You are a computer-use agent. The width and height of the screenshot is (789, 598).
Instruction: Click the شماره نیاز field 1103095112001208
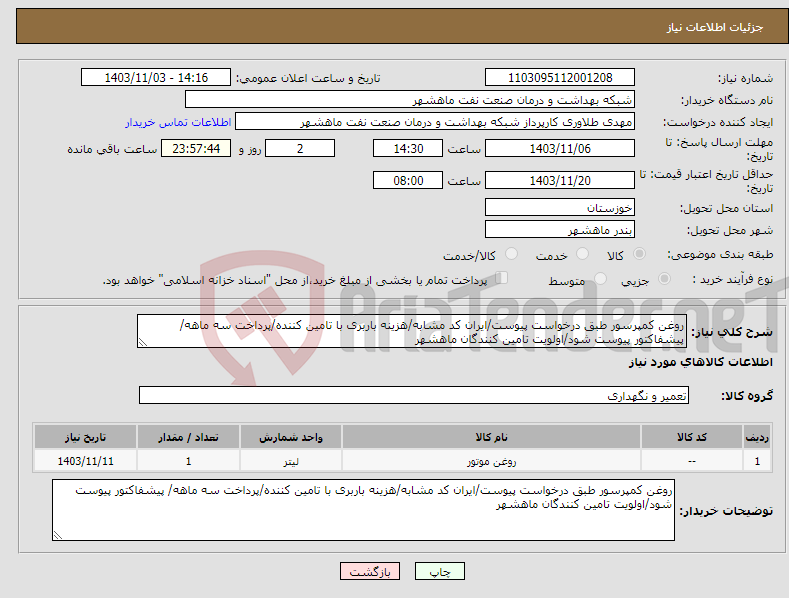pos(560,78)
